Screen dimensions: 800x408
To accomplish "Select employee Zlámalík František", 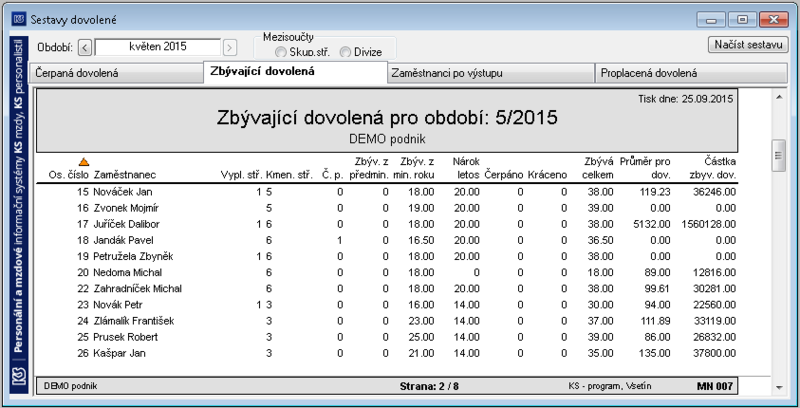I will point(134,321).
